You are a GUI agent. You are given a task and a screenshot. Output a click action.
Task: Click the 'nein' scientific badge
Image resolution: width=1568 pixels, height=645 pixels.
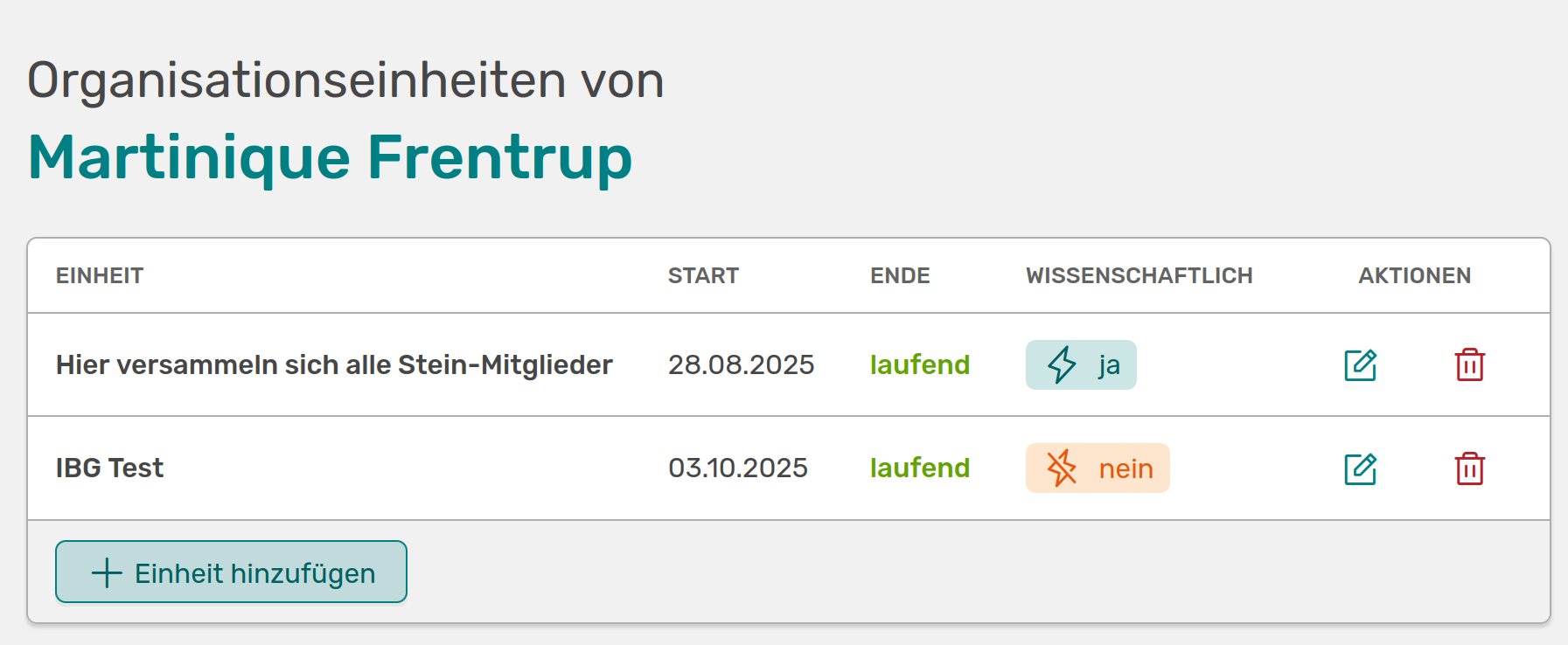point(1098,468)
